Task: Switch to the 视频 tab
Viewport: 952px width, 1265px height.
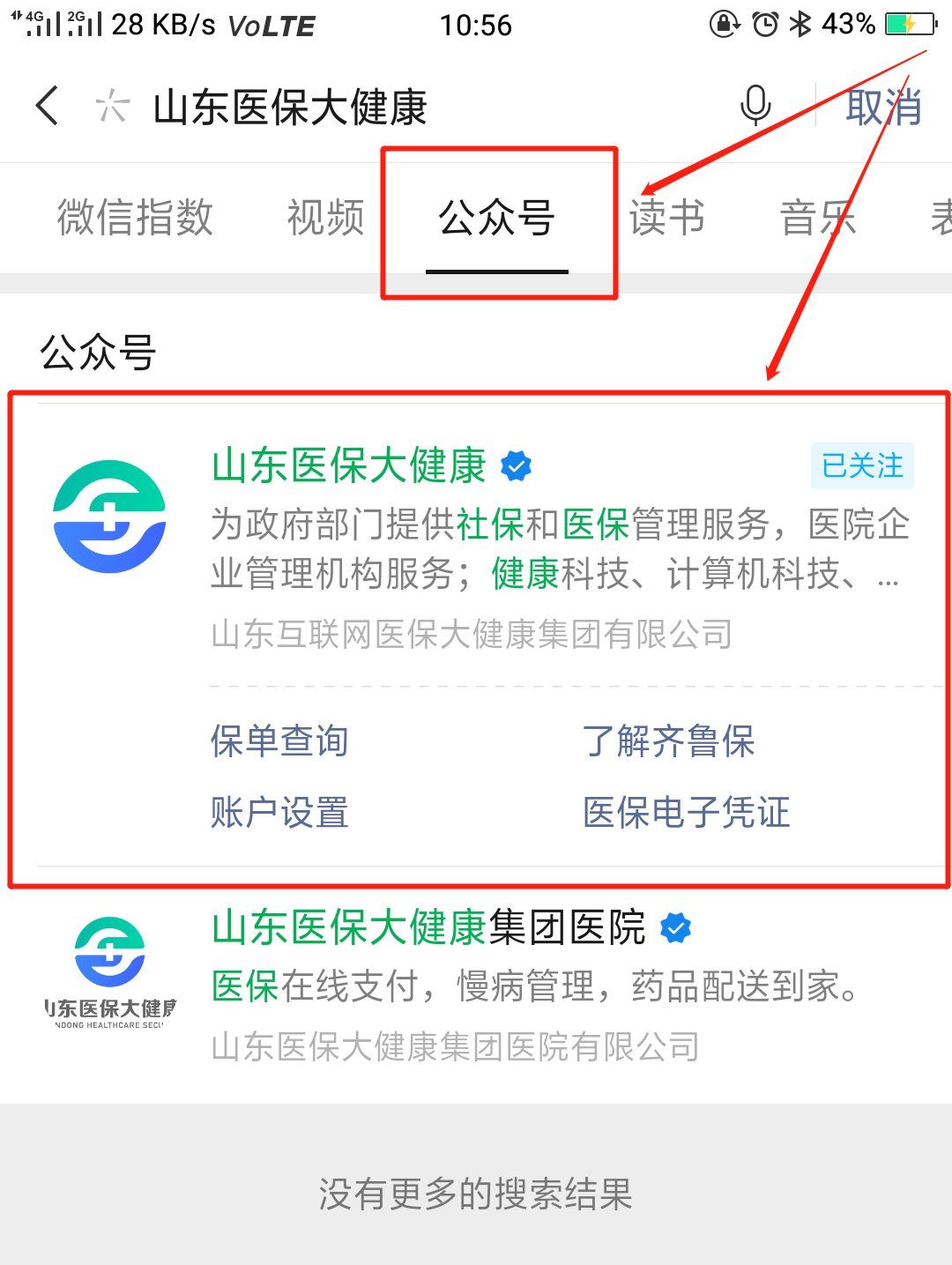Action: point(325,217)
